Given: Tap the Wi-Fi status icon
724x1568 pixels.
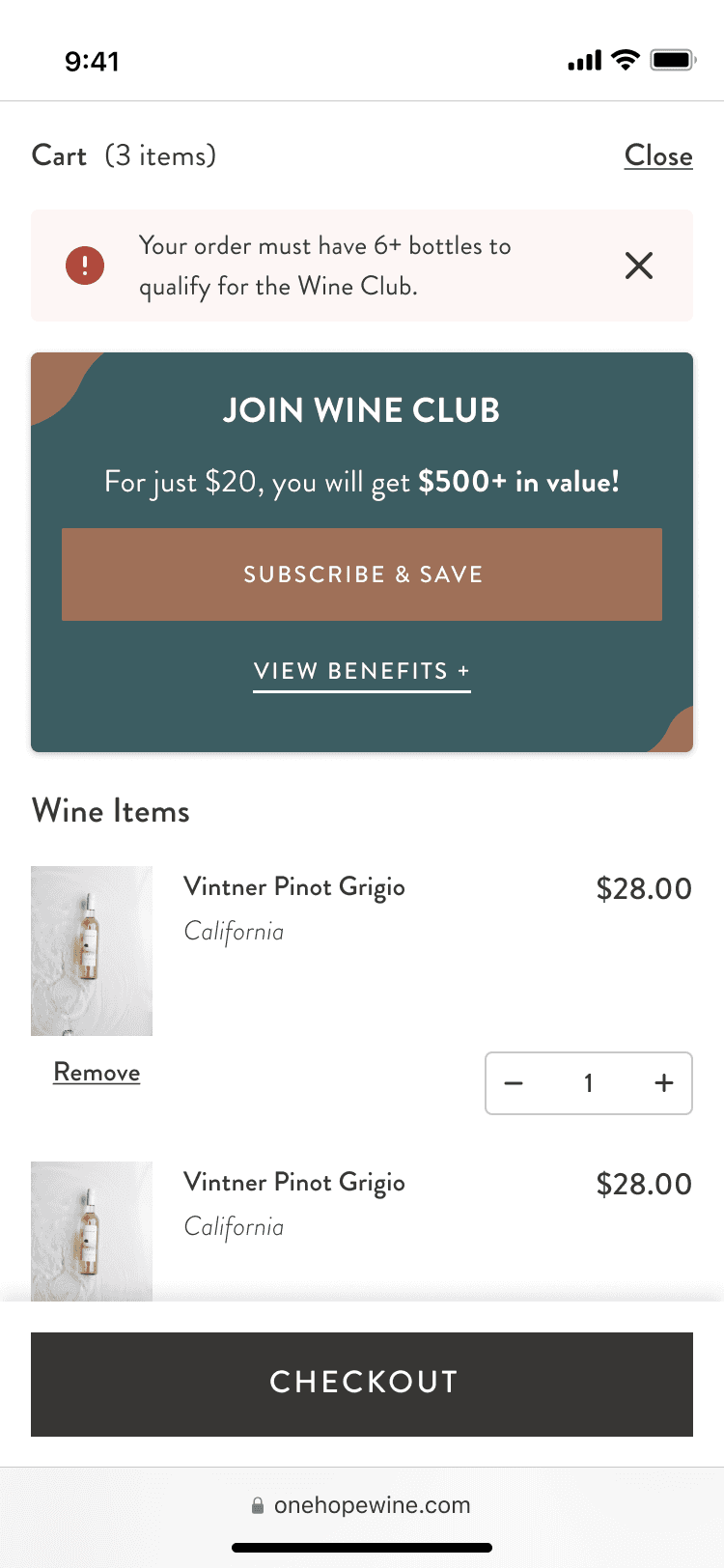Looking at the screenshot, I should click(626, 61).
